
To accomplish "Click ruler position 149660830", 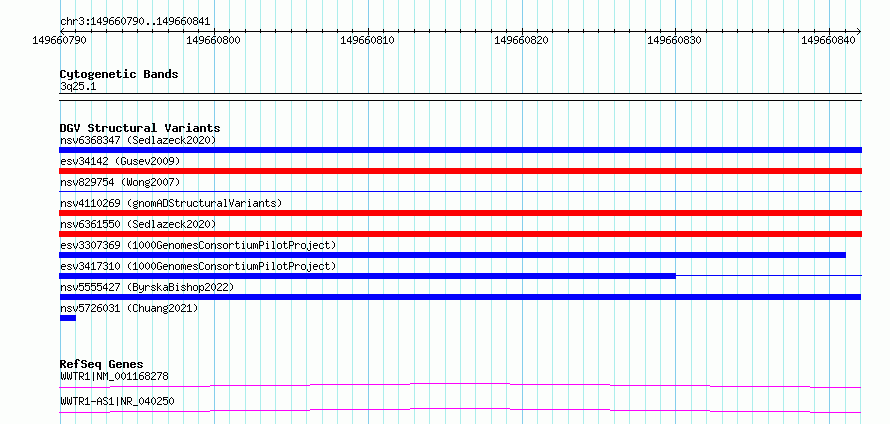I will 674,40.
